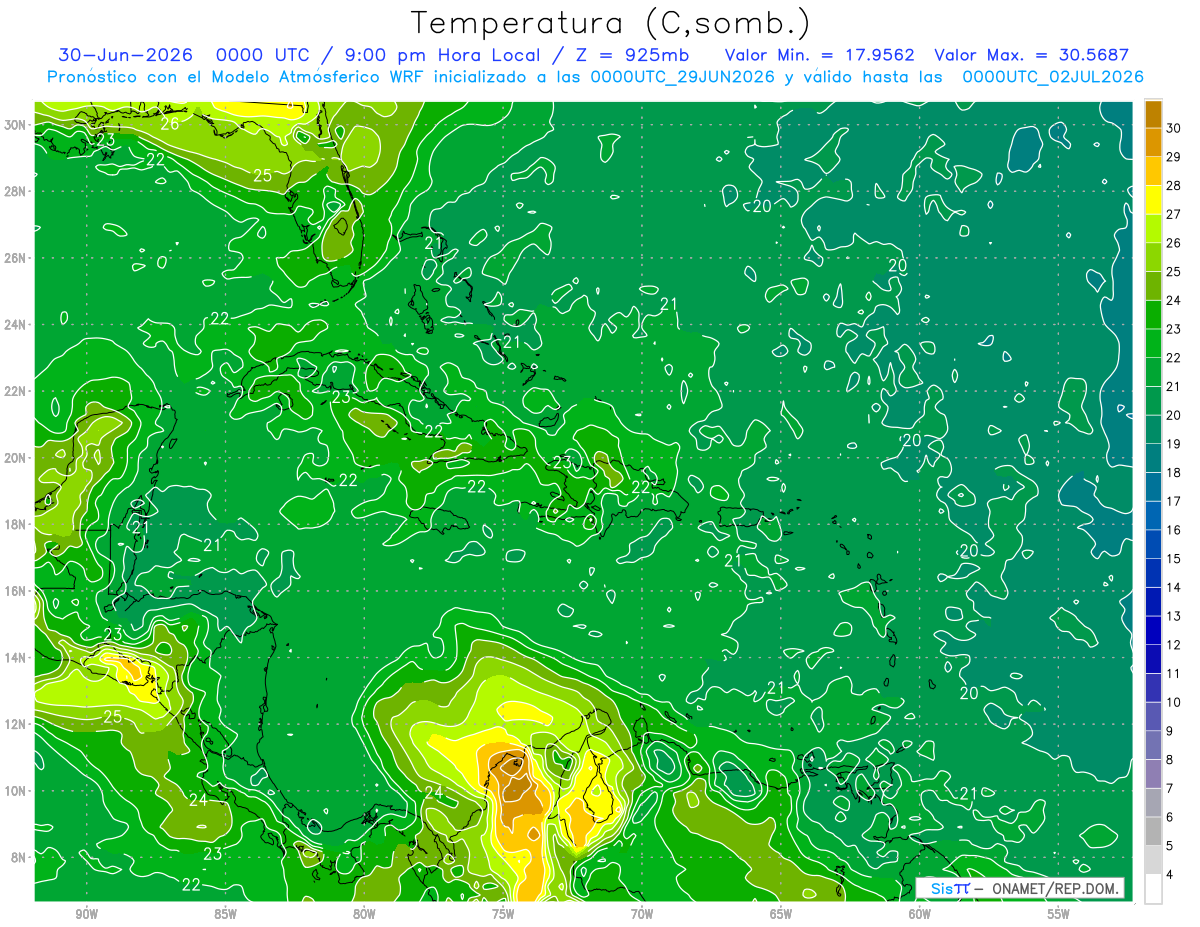Click legend value "29" on the color bar
1200x927 pixels.
point(1174,157)
